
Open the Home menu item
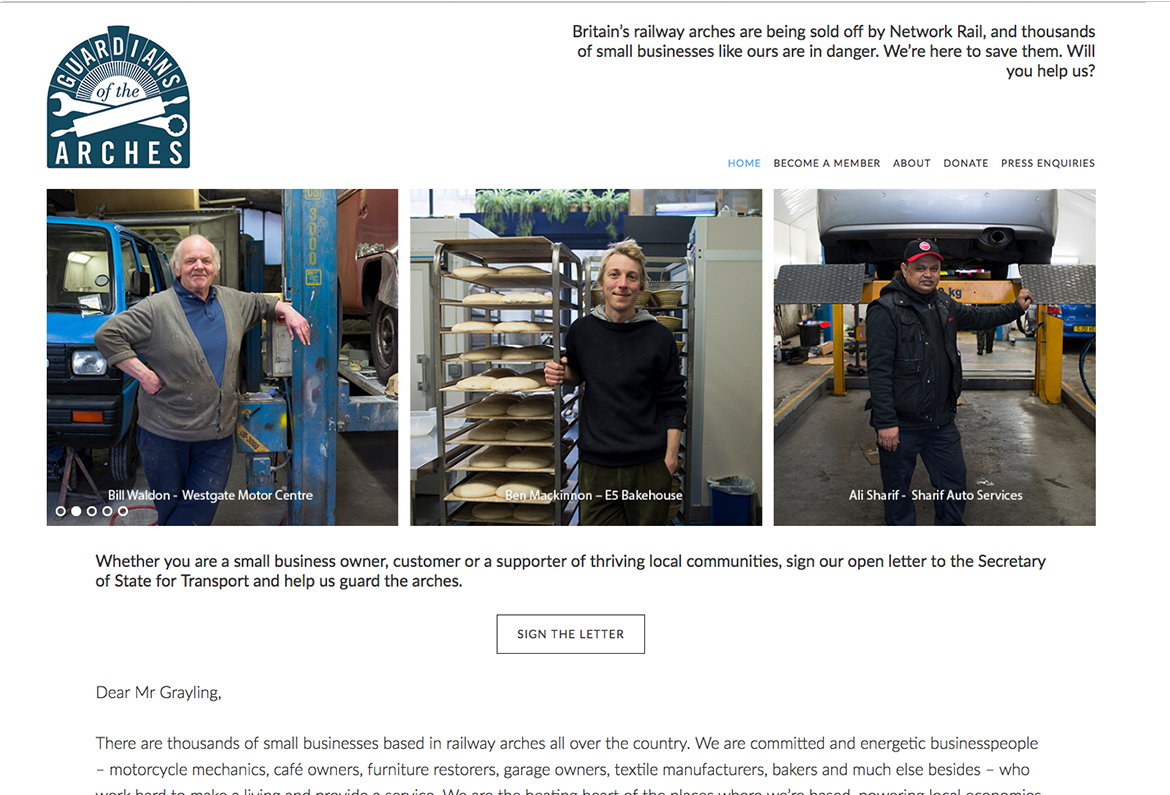tap(744, 163)
